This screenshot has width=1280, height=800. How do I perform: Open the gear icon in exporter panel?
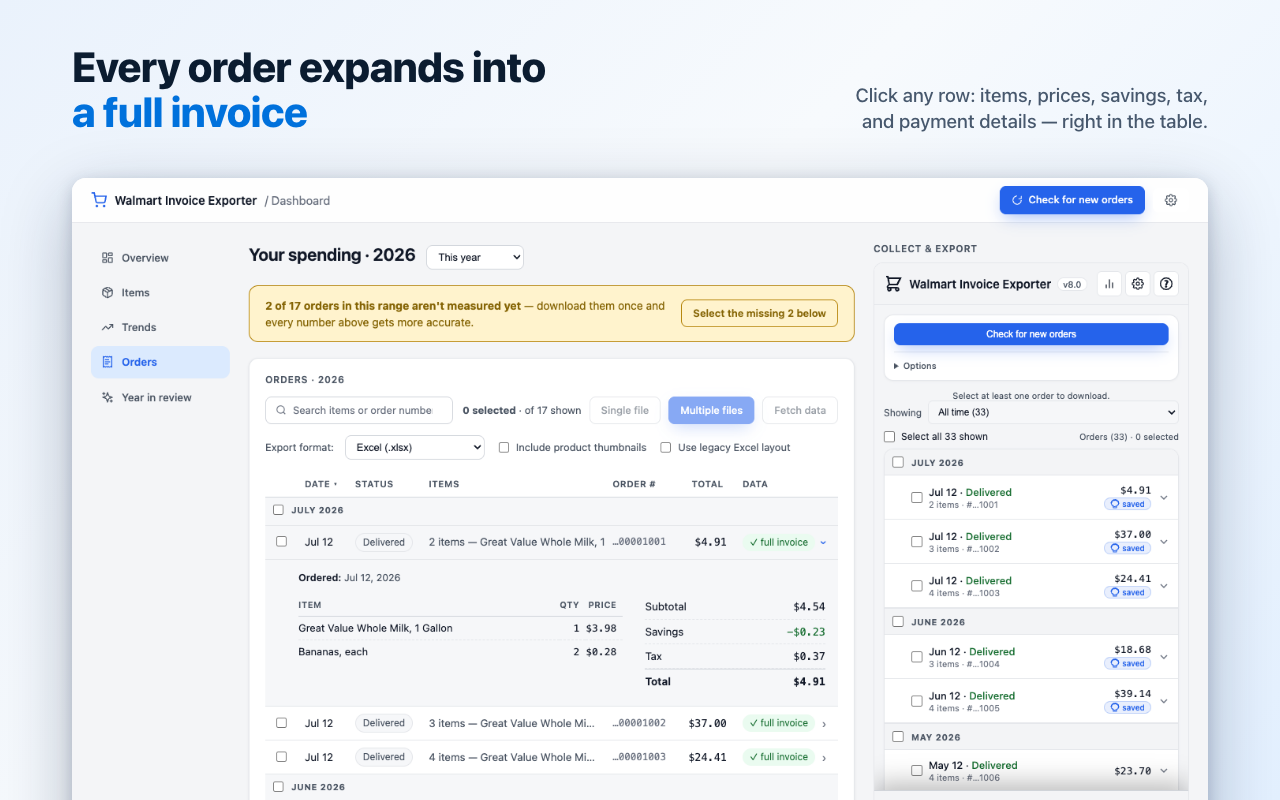tap(1138, 284)
